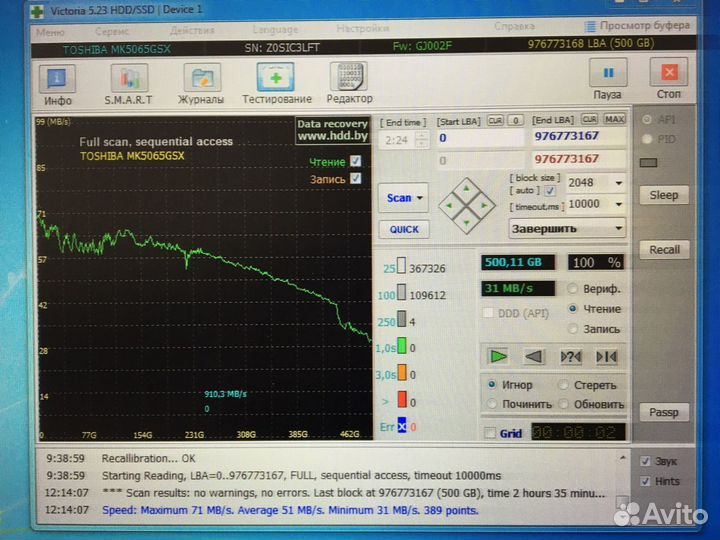Click the green play scan button

[x=499, y=356]
